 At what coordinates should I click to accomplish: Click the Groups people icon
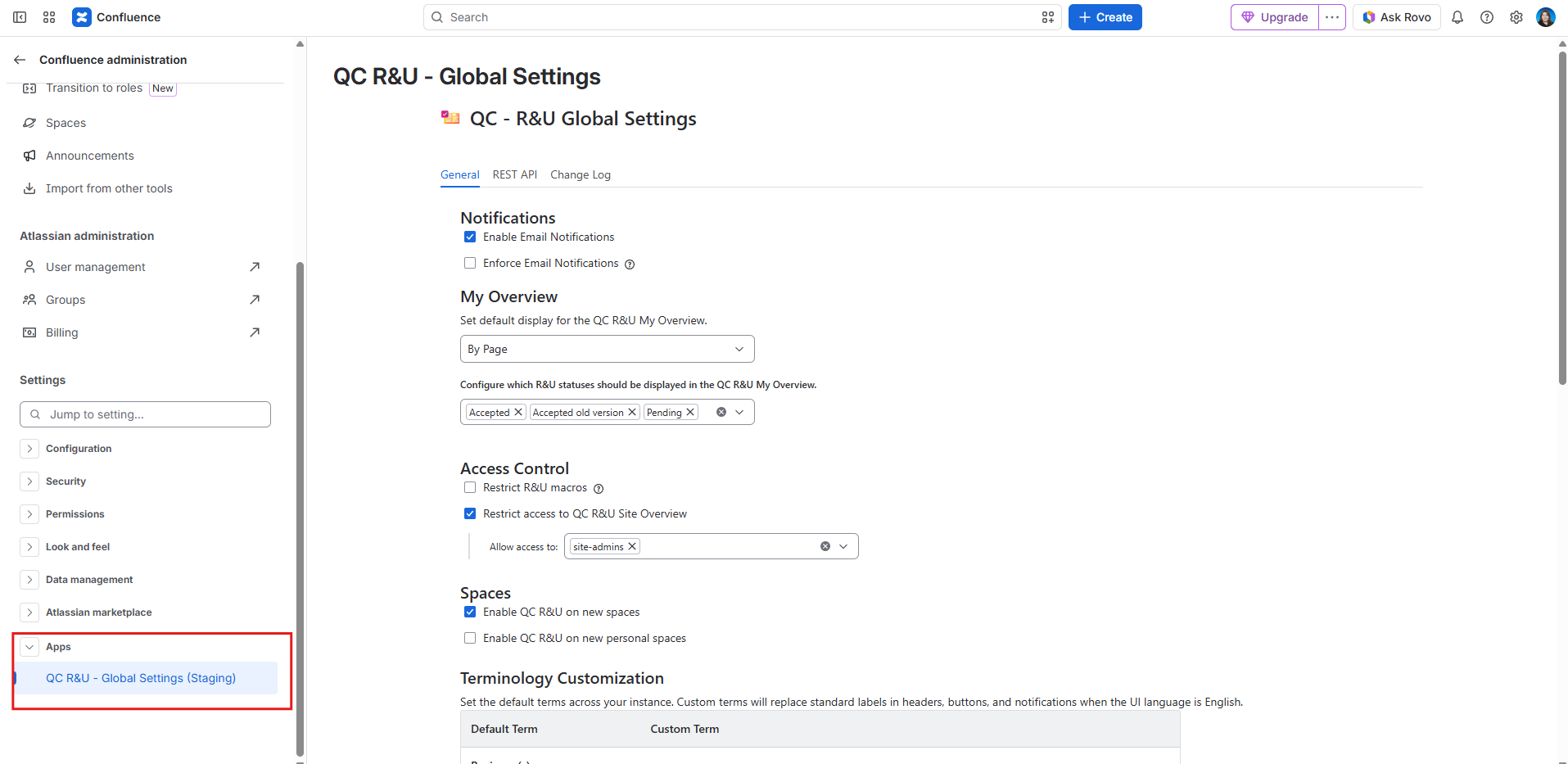point(29,300)
